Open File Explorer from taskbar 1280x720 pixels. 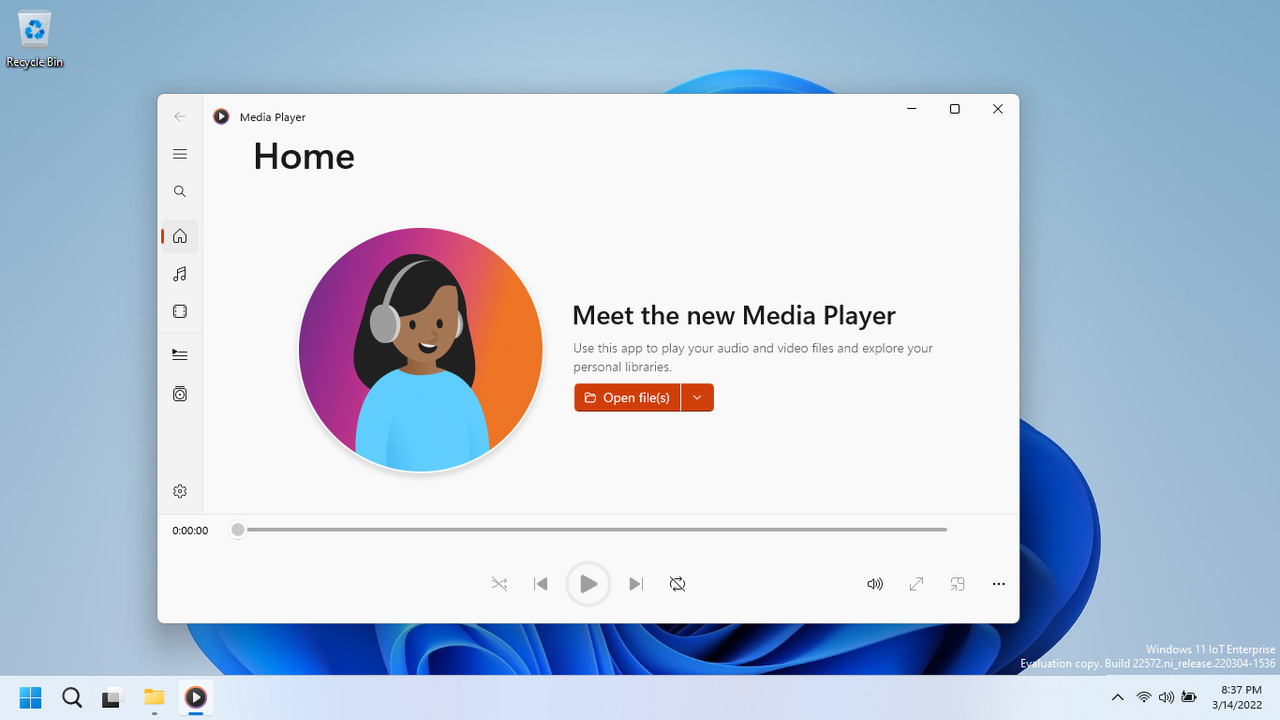click(x=154, y=697)
